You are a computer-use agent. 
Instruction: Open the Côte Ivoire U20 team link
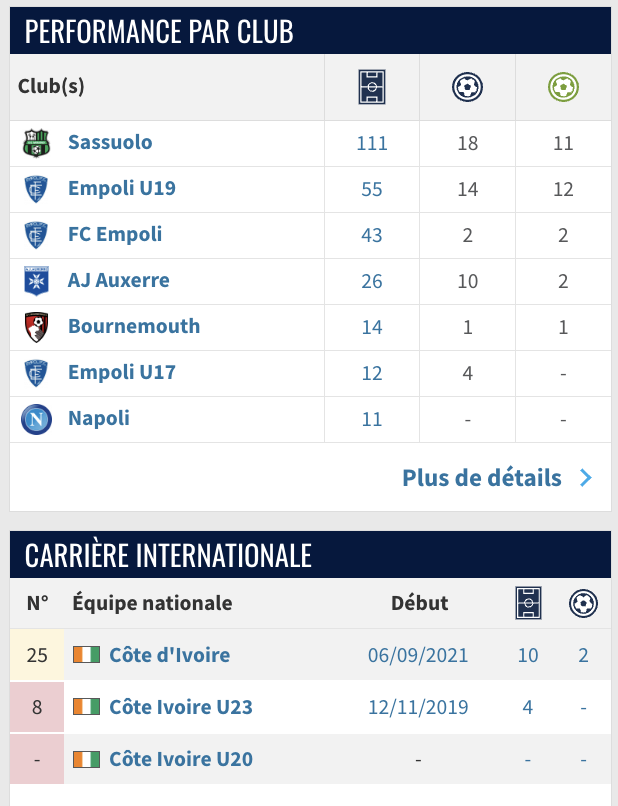point(181,759)
